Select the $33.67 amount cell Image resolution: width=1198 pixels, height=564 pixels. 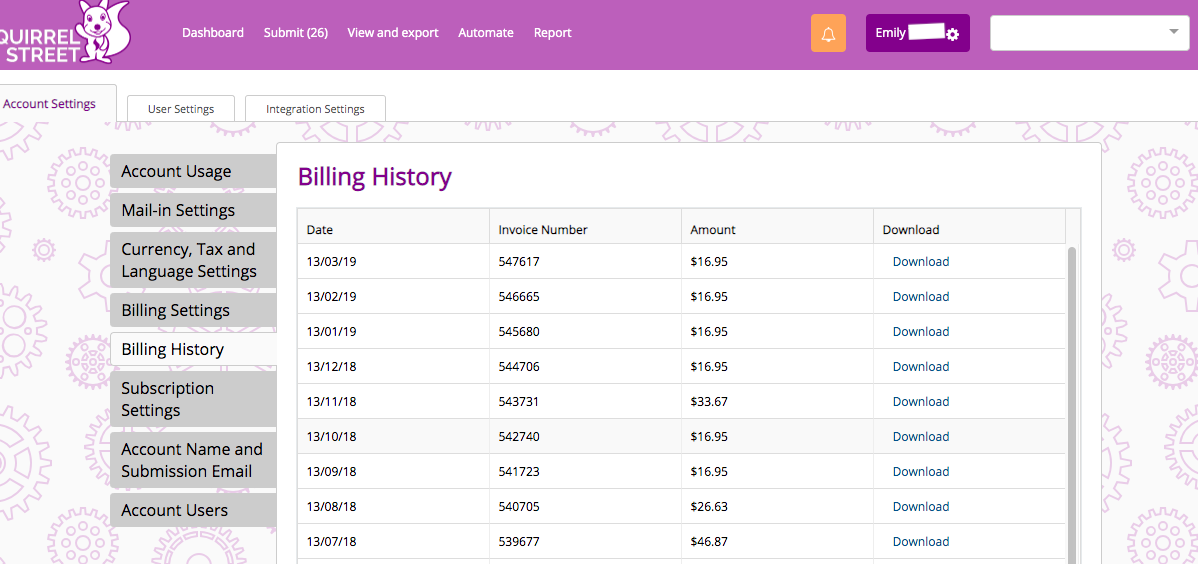[777, 402]
